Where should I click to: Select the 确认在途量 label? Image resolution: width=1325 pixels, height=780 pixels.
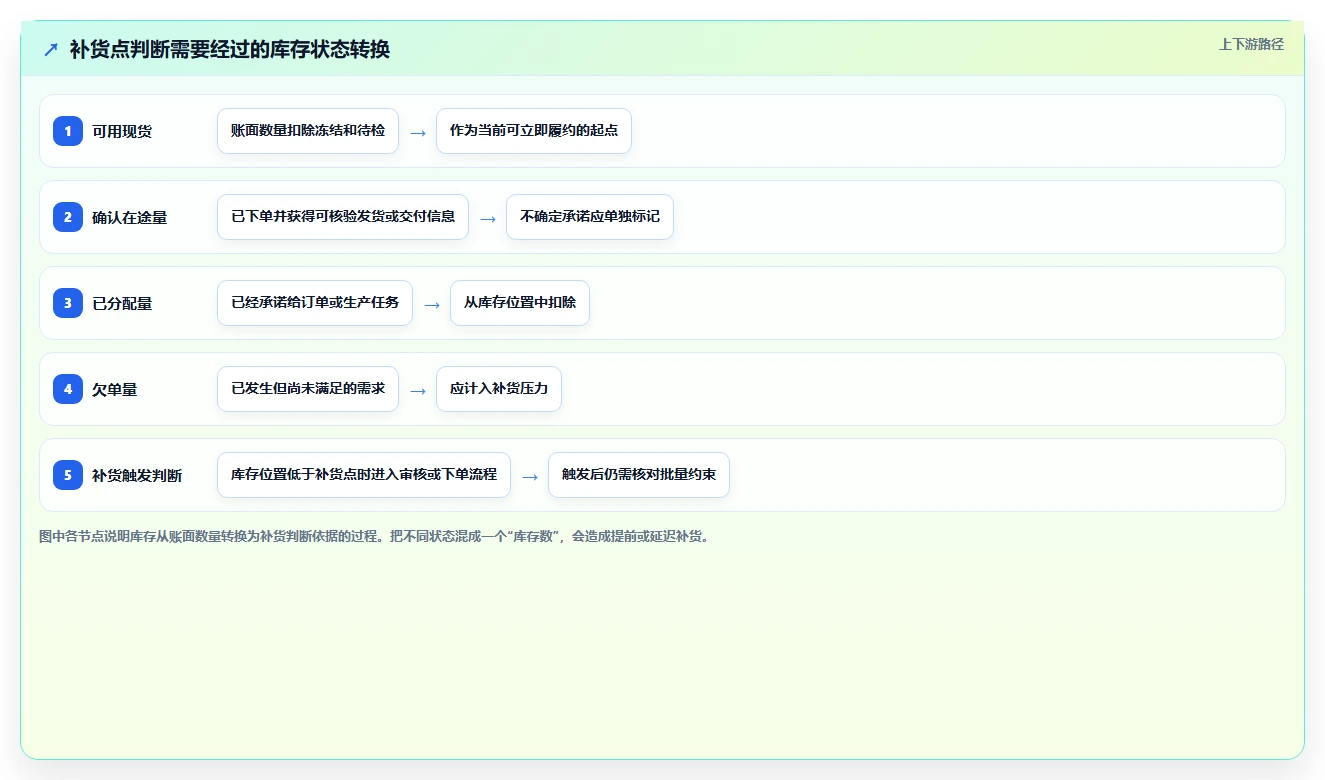130,217
